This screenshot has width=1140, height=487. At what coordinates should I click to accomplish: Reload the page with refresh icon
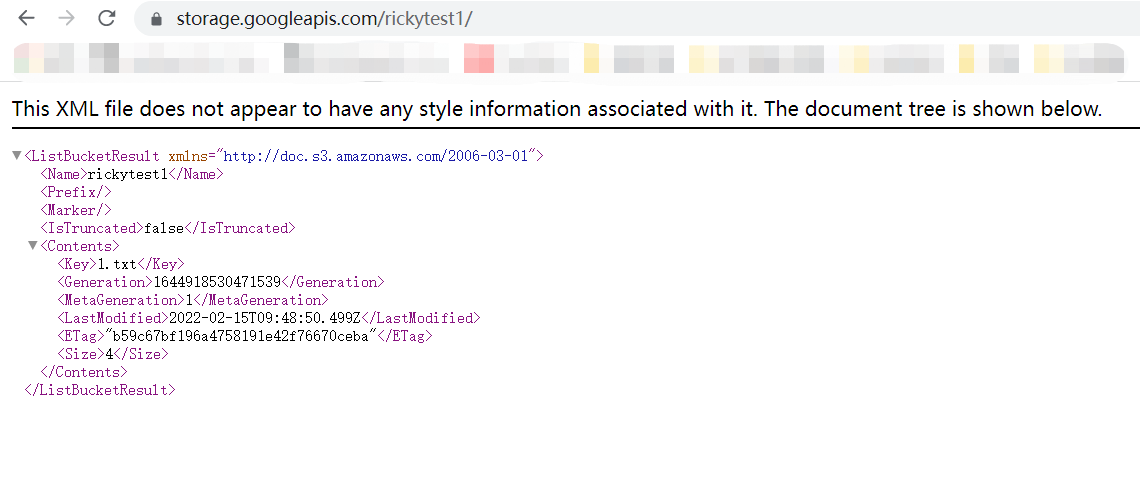(107, 18)
